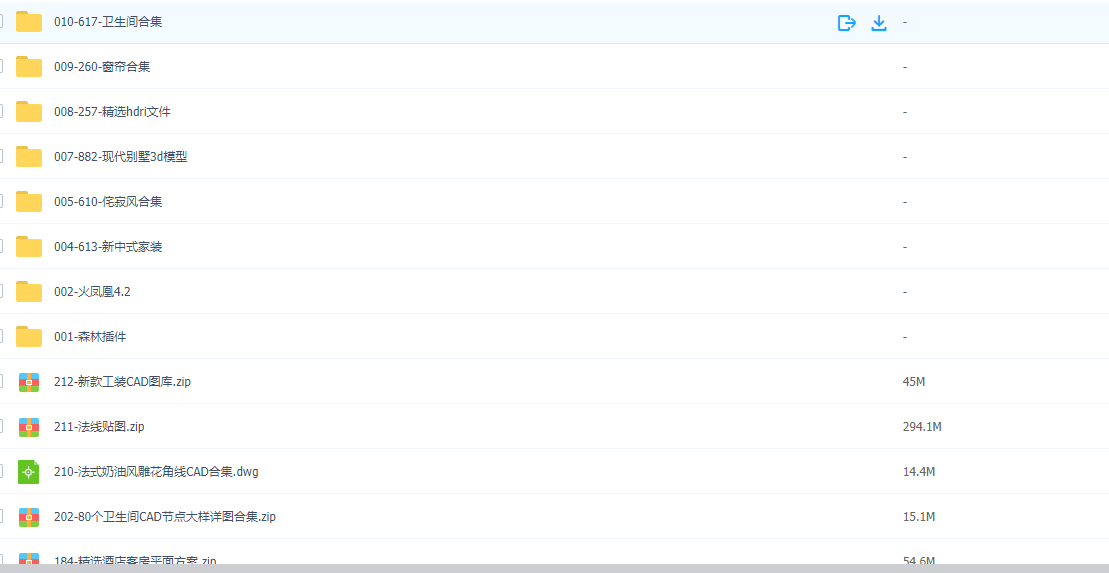Open the 007-882-现代别墅3d模型 folder link
The width and height of the screenshot is (1109, 573).
pyautogui.click(x=121, y=157)
